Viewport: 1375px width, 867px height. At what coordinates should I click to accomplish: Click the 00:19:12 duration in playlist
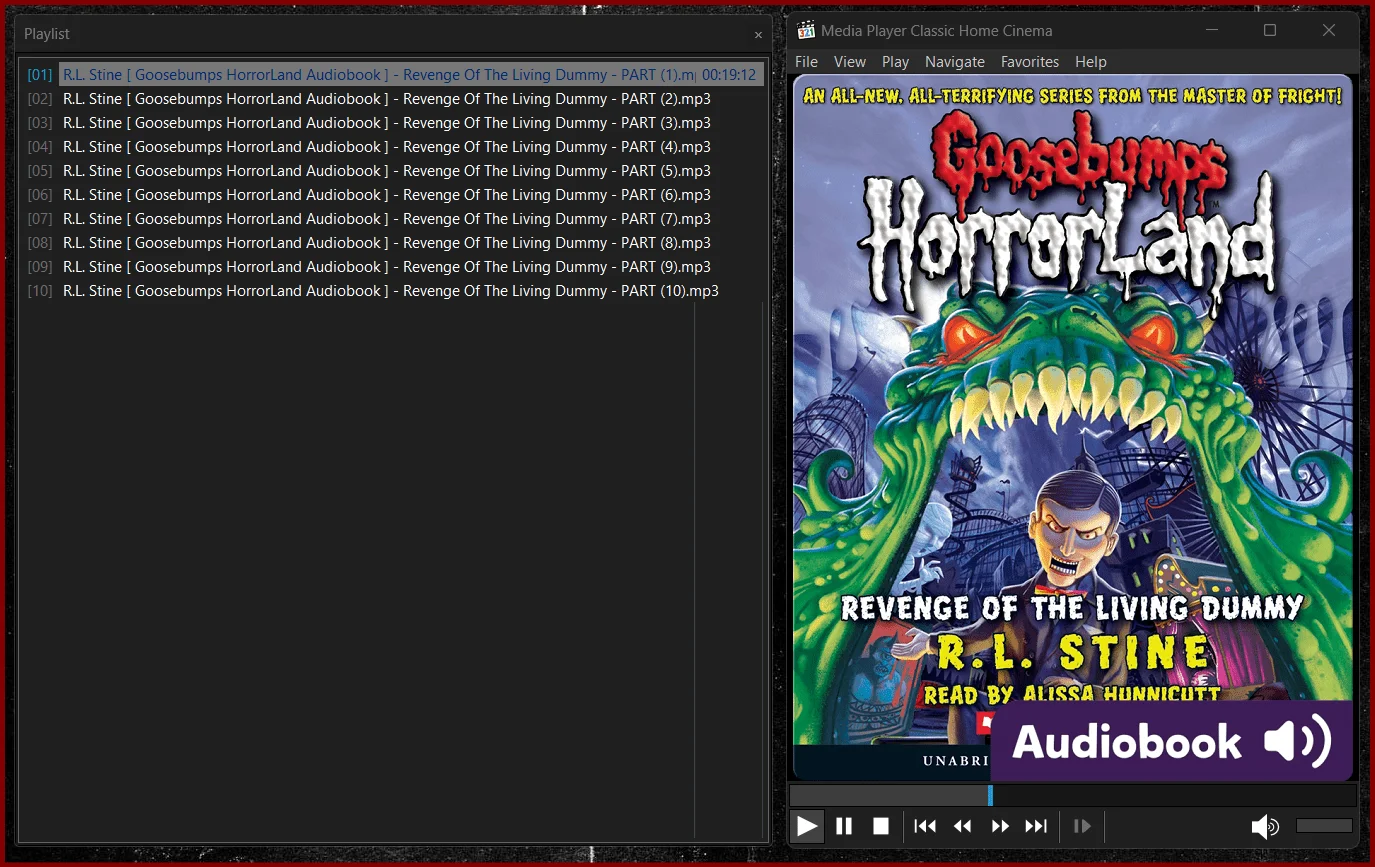coord(729,75)
